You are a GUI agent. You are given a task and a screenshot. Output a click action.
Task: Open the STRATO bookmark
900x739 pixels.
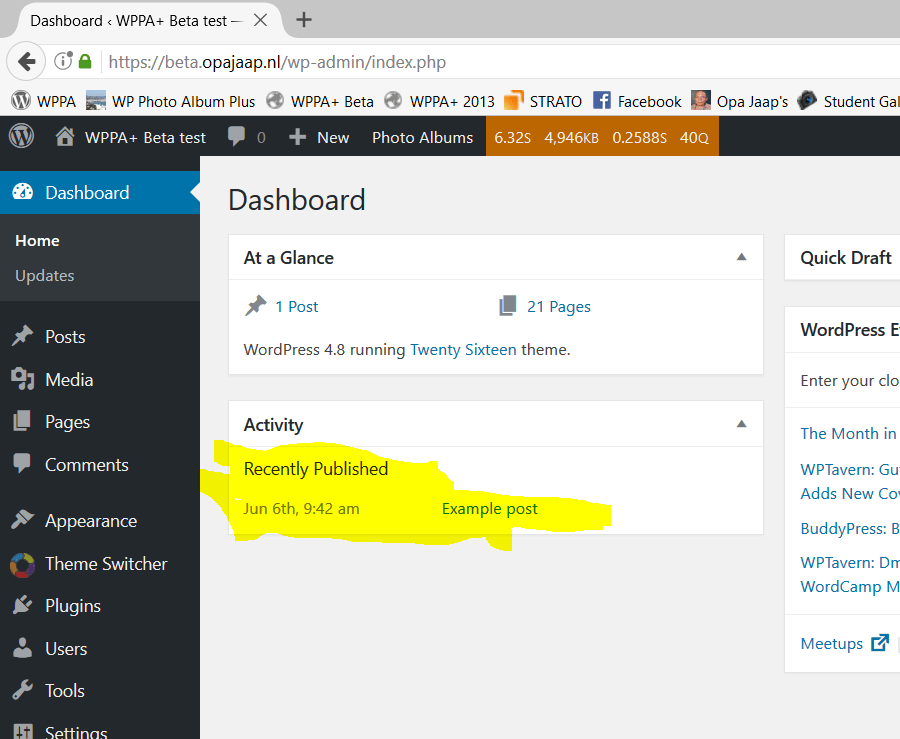tap(542, 101)
